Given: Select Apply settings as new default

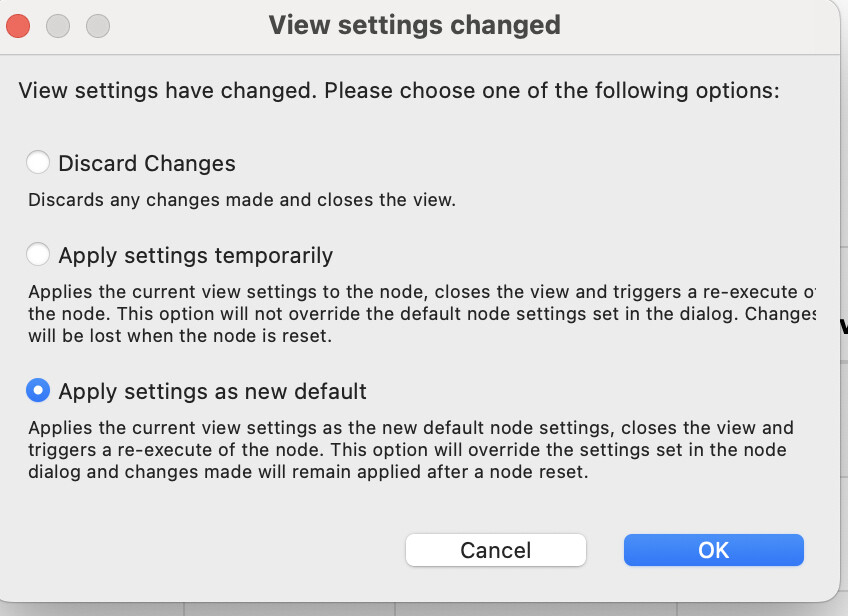Looking at the screenshot, I should point(38,391).
